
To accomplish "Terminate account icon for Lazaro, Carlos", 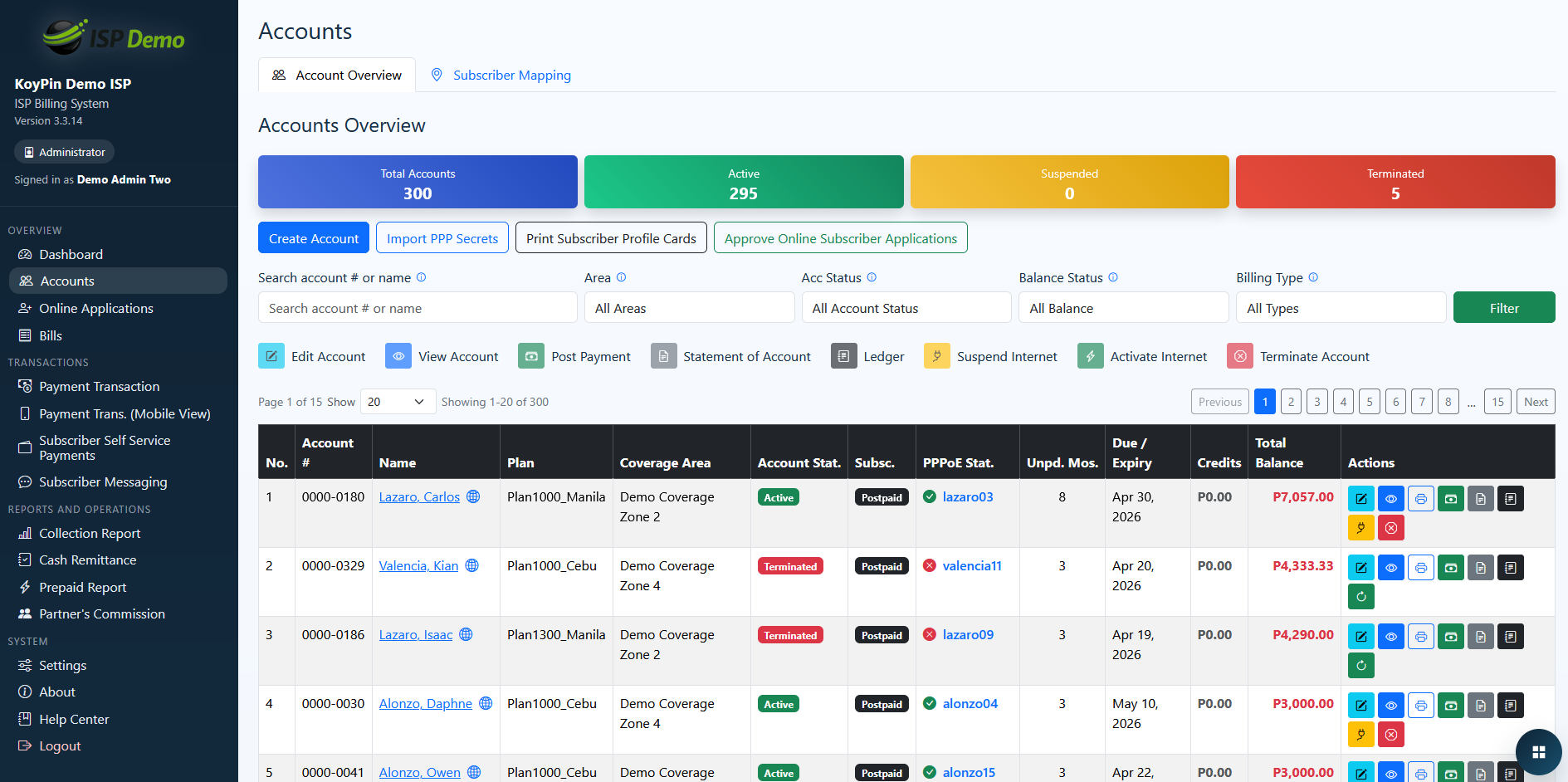I will [x=1391, y=527].
